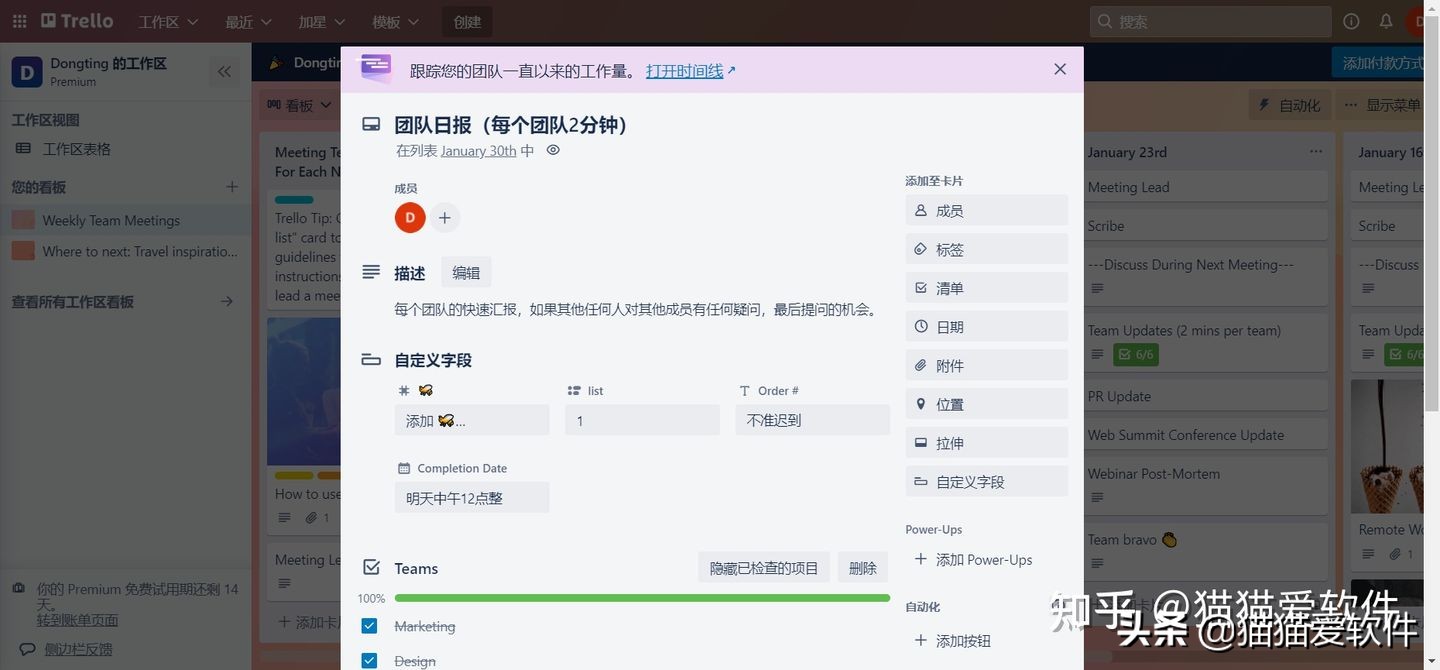Open the 模板 dropdown menu
Screen dimensions: 1440x670
[392, 21]
